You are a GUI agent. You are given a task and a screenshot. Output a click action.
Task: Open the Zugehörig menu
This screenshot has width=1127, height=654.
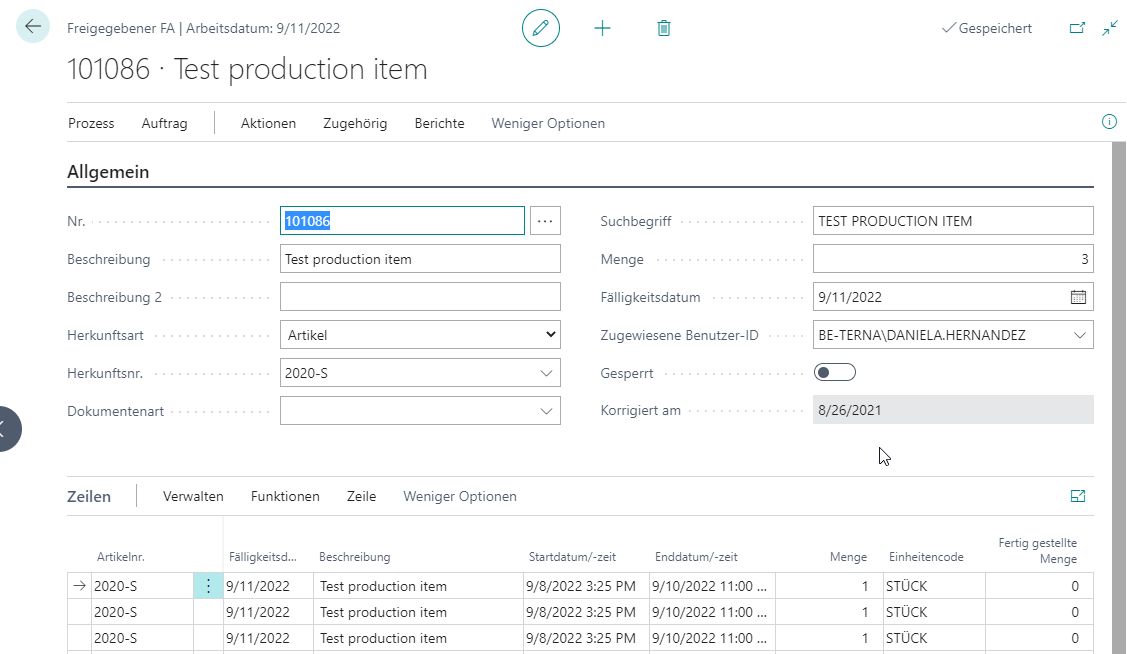tap(355, 123)
